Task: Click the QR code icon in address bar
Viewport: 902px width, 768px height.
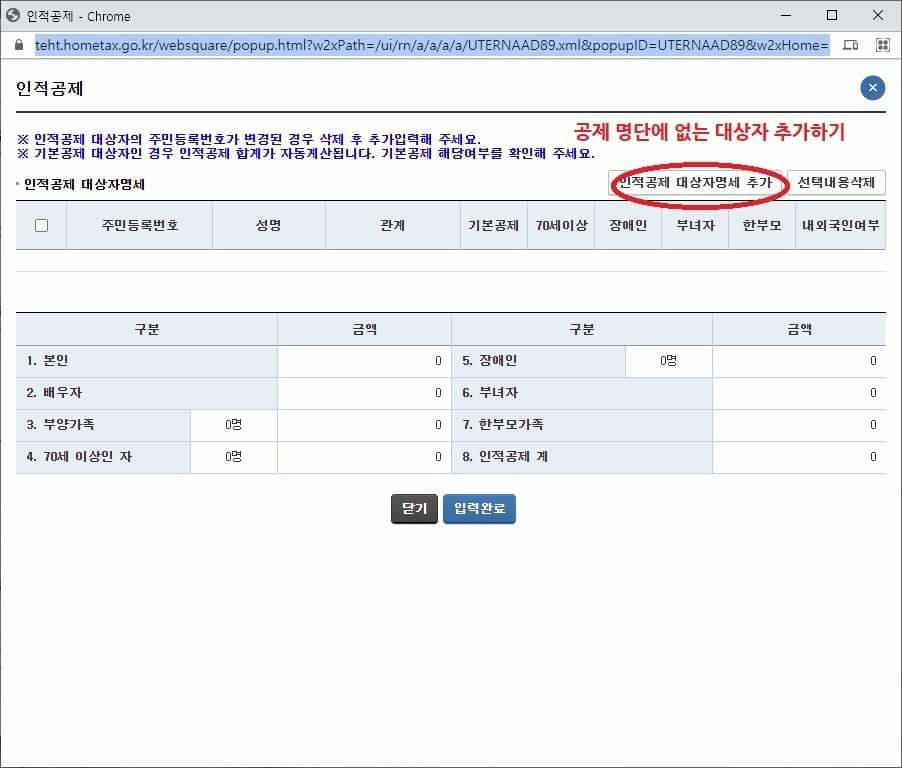Action: coord(882,46)
